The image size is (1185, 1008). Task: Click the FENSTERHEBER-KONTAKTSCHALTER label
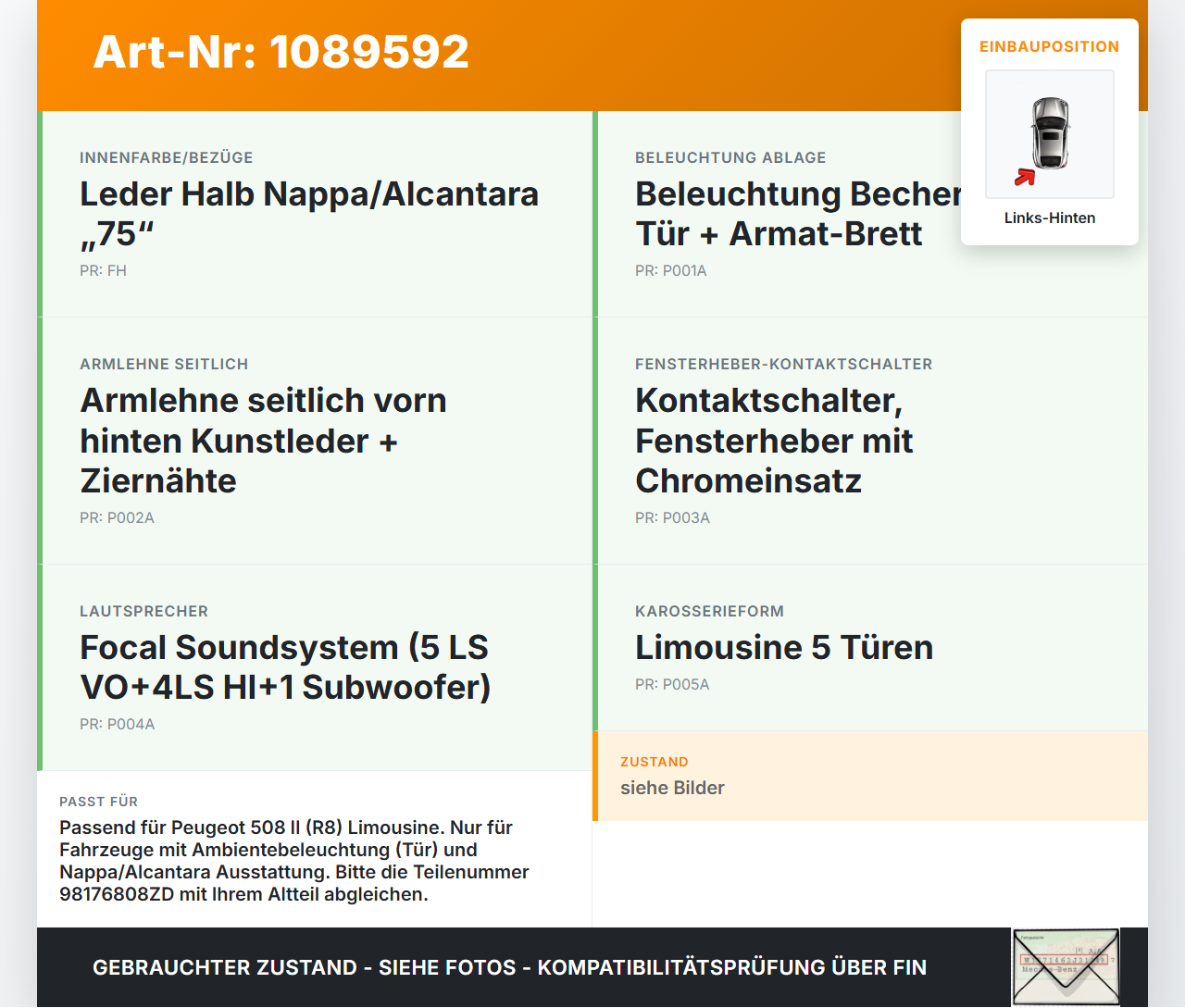pyautogui.click(x=784, y=364)
